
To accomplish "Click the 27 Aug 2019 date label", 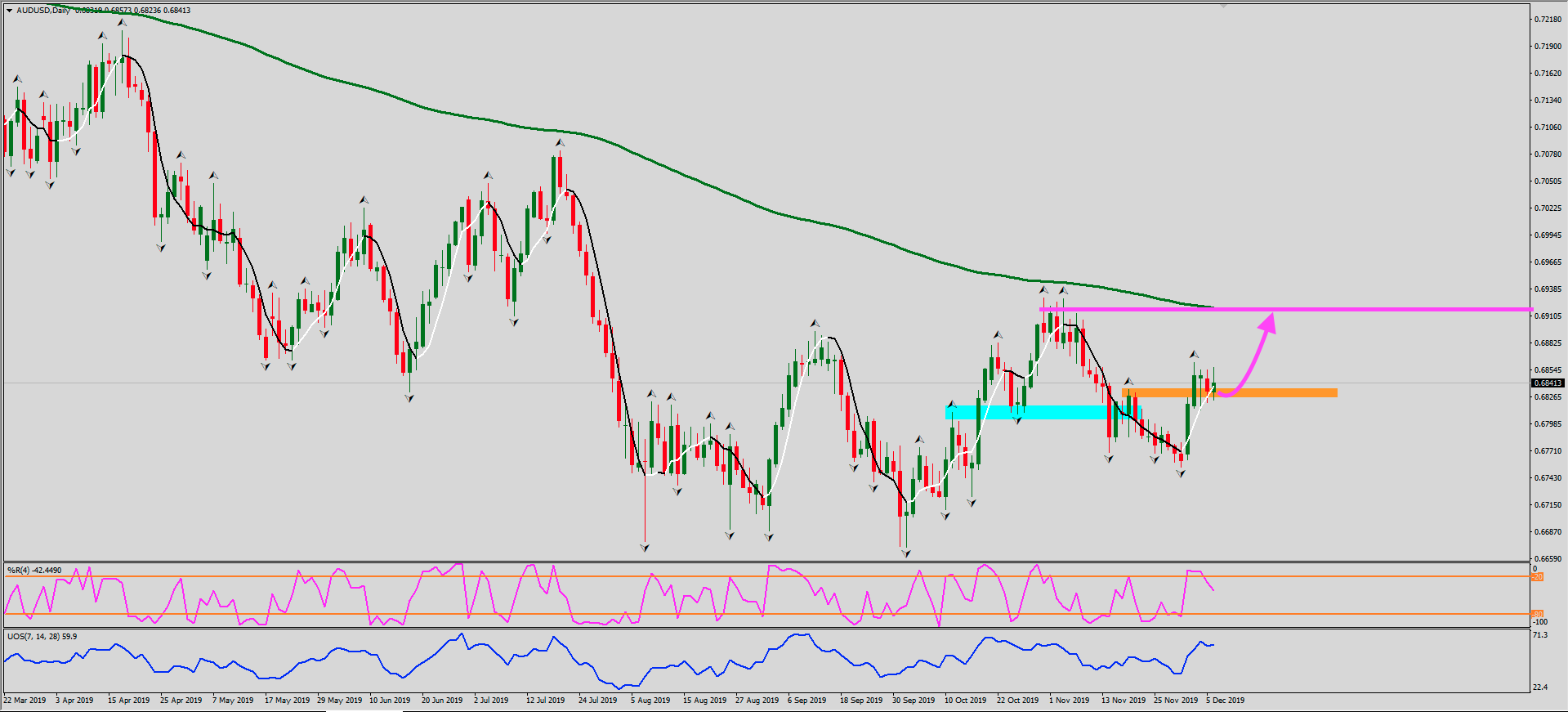I will (757, 701).
